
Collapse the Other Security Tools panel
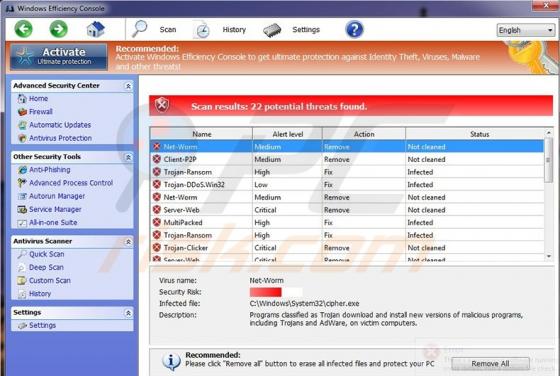tap(128, 157)
